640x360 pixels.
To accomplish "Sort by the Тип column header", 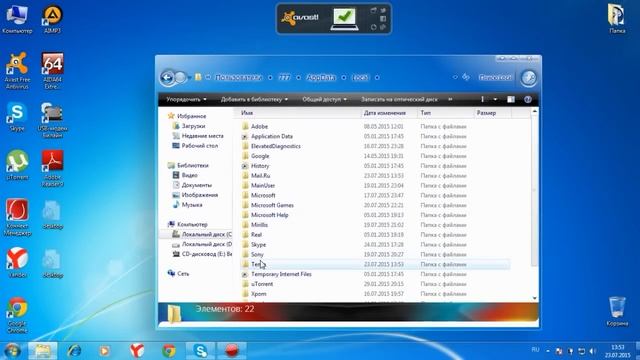I will [446, 113].
